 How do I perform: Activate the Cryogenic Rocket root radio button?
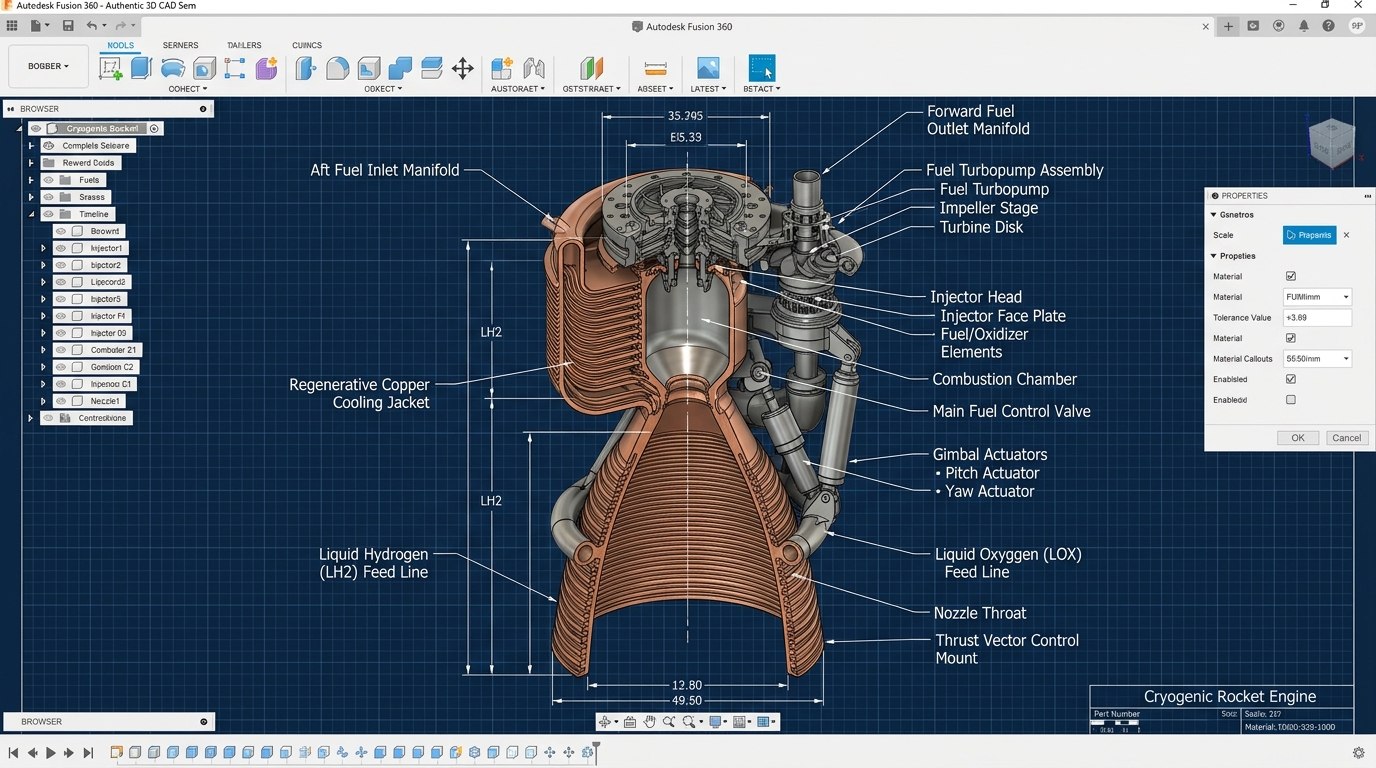(154, 129)
